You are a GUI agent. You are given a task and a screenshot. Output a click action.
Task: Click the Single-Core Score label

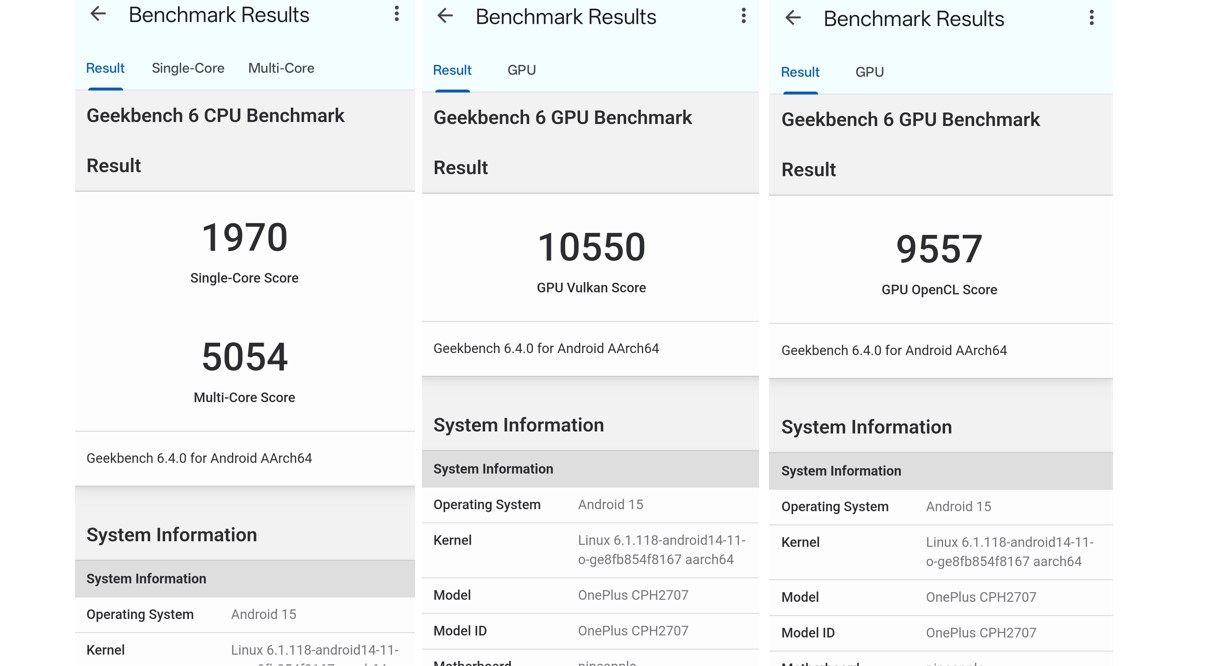coord(244,278)
